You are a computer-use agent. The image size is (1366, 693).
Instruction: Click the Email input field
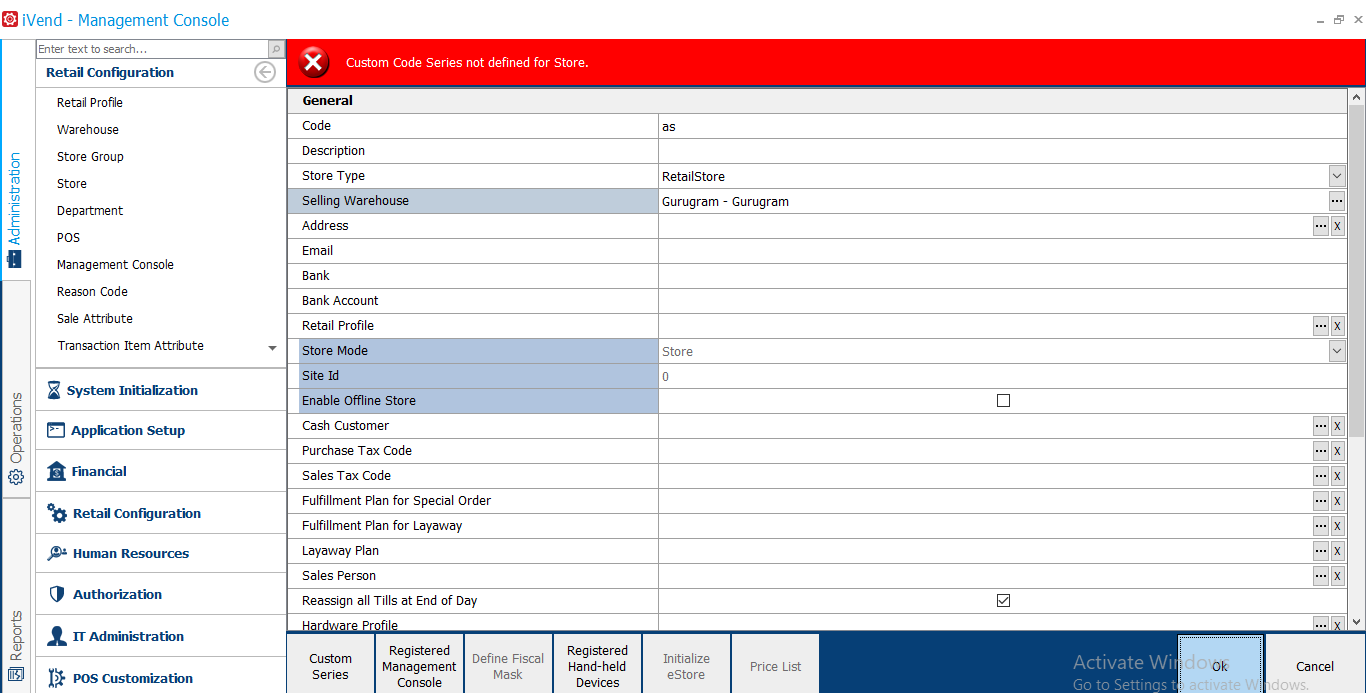pos(1002,251)
